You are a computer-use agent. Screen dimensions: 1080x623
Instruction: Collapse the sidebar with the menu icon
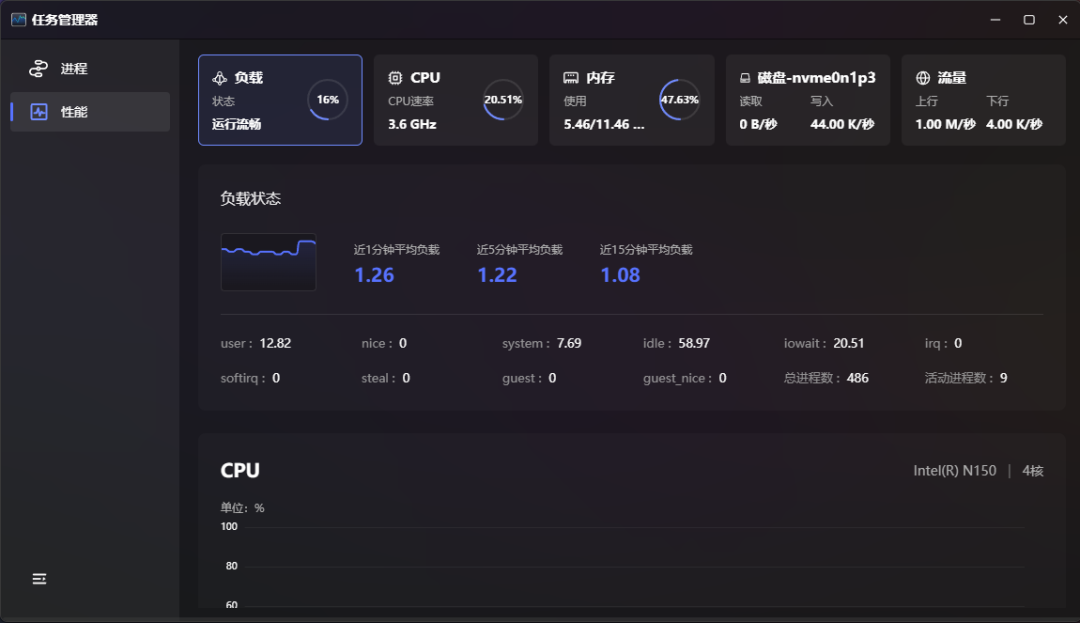[39, 579]
